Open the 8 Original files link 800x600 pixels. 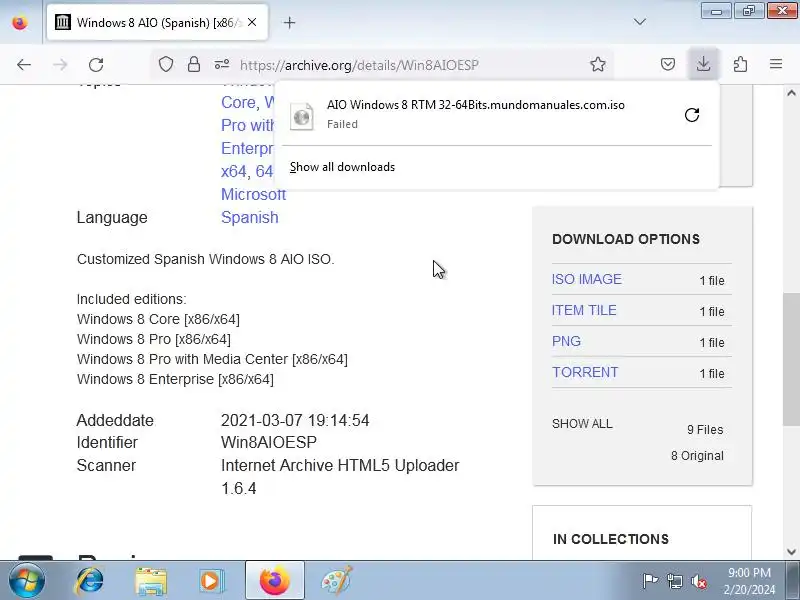coord(697,456)
